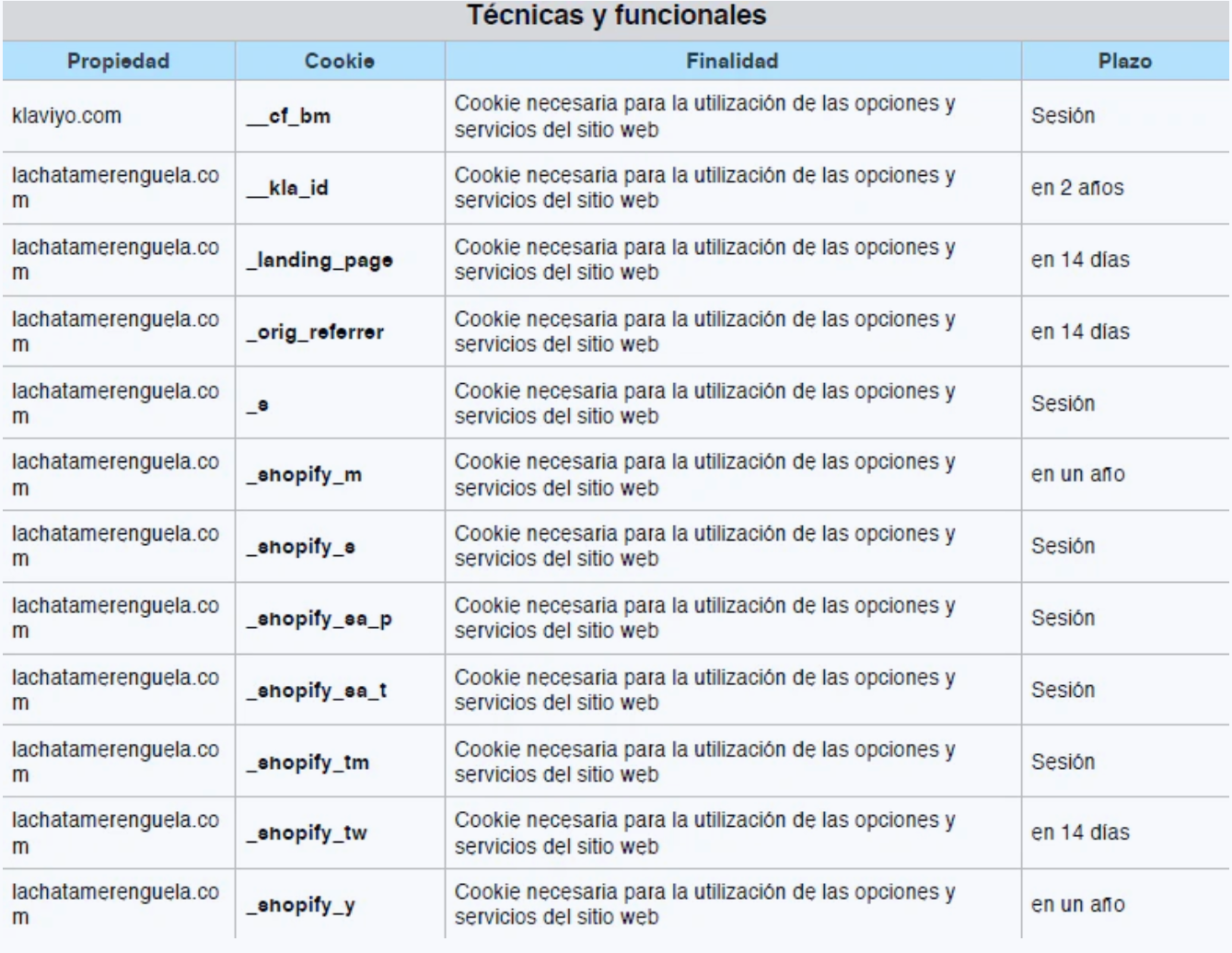Click the "Técnicas y funcionales" table title
Image resolution: width=1232 pixels, height=953 pixels.
(616, 16)
